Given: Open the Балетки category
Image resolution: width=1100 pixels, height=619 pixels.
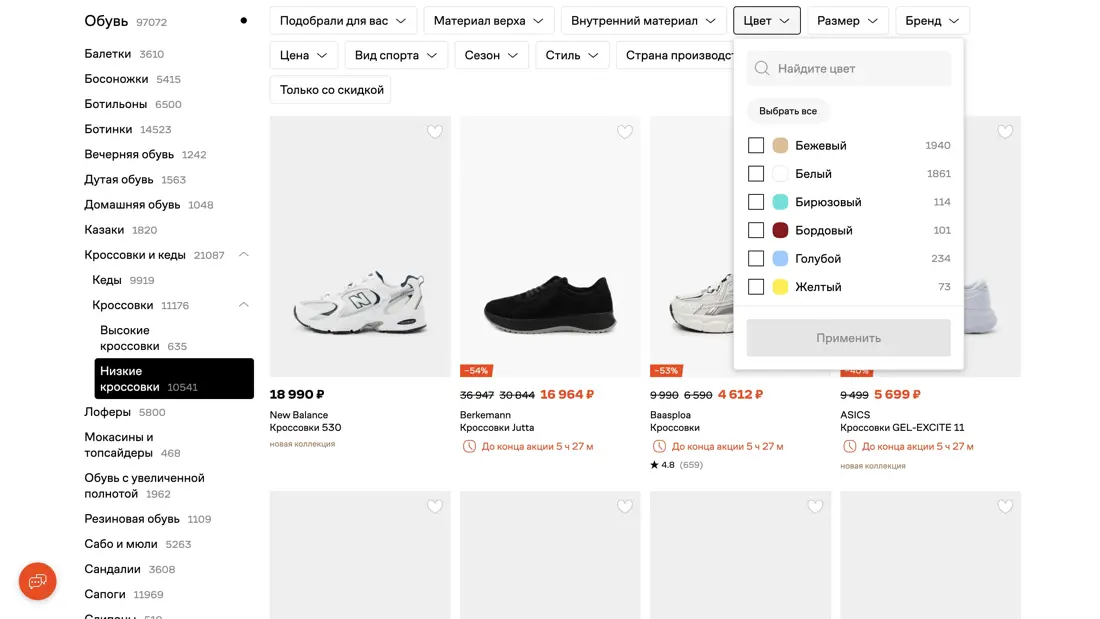Looking at the screenshot, I should tap(108, 54).
